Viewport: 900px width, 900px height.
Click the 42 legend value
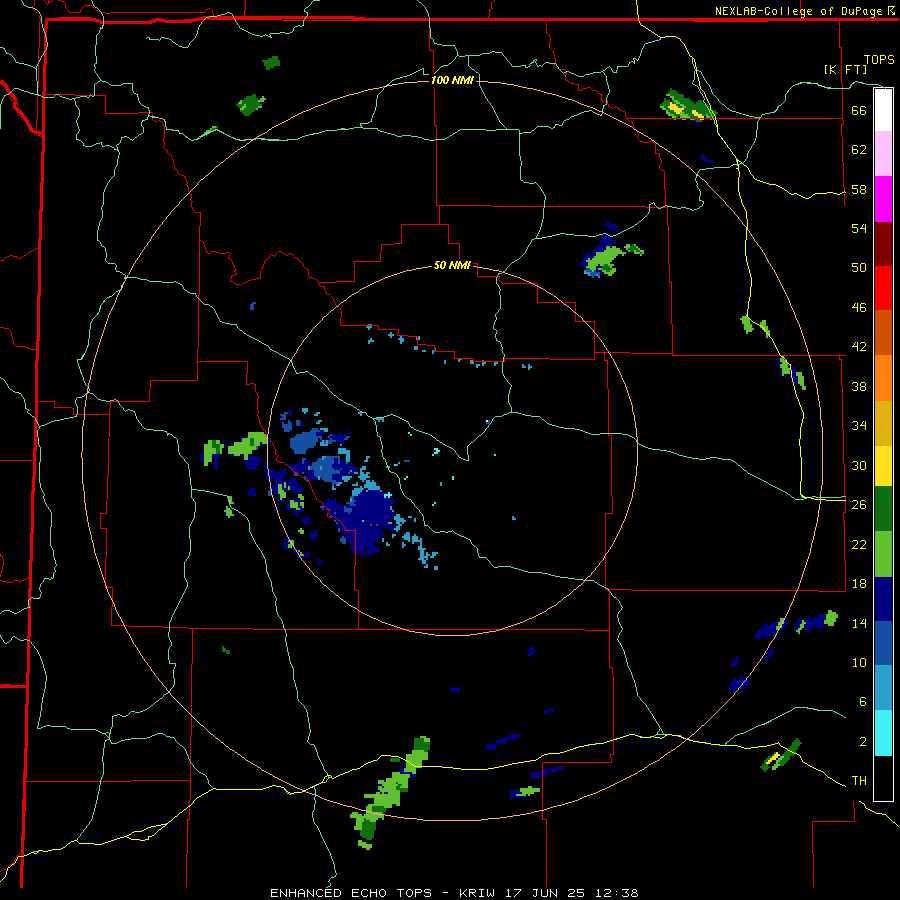[859, 347]
